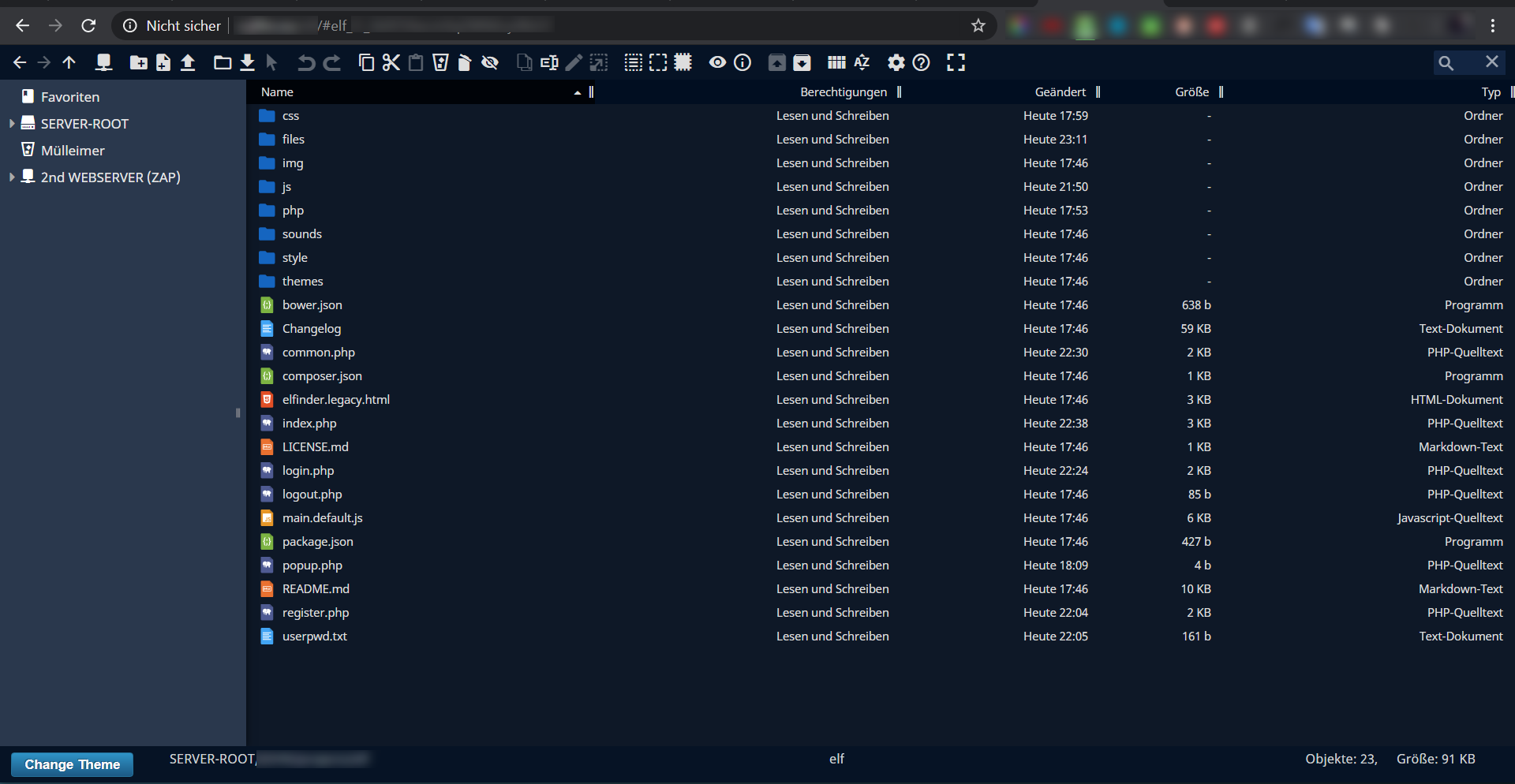Click the invert selection icon
Image resolution: width=1515 pixels, height=784 pixels.
coord(683,62)
